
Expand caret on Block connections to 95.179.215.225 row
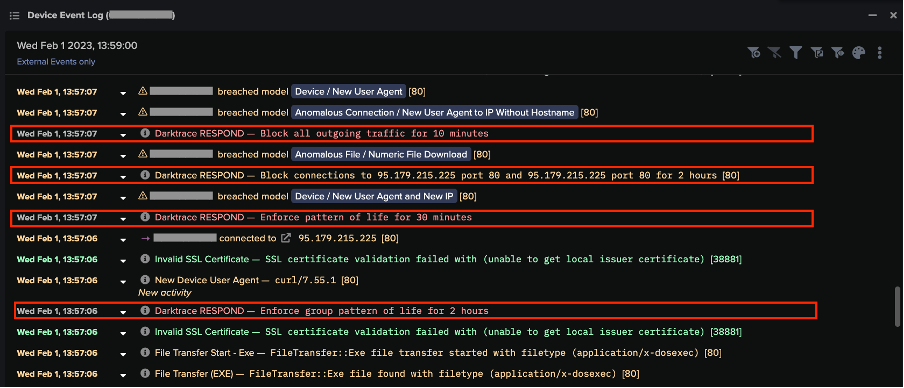pyautogui.click(x=123, y=176)
